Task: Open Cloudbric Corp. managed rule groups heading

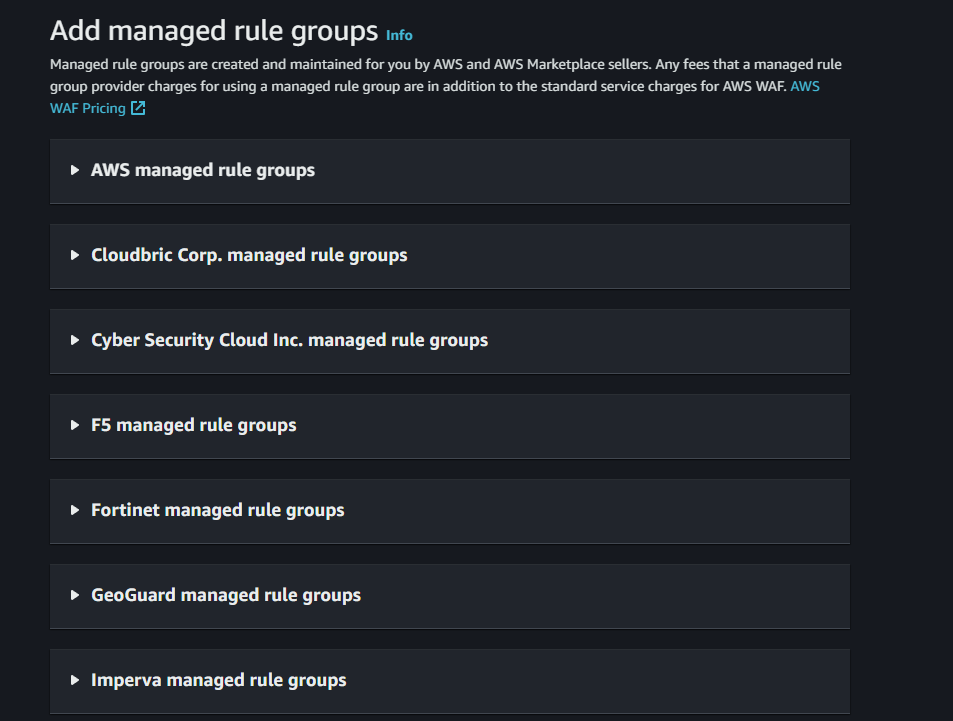Action: click(x=249, y=255)
